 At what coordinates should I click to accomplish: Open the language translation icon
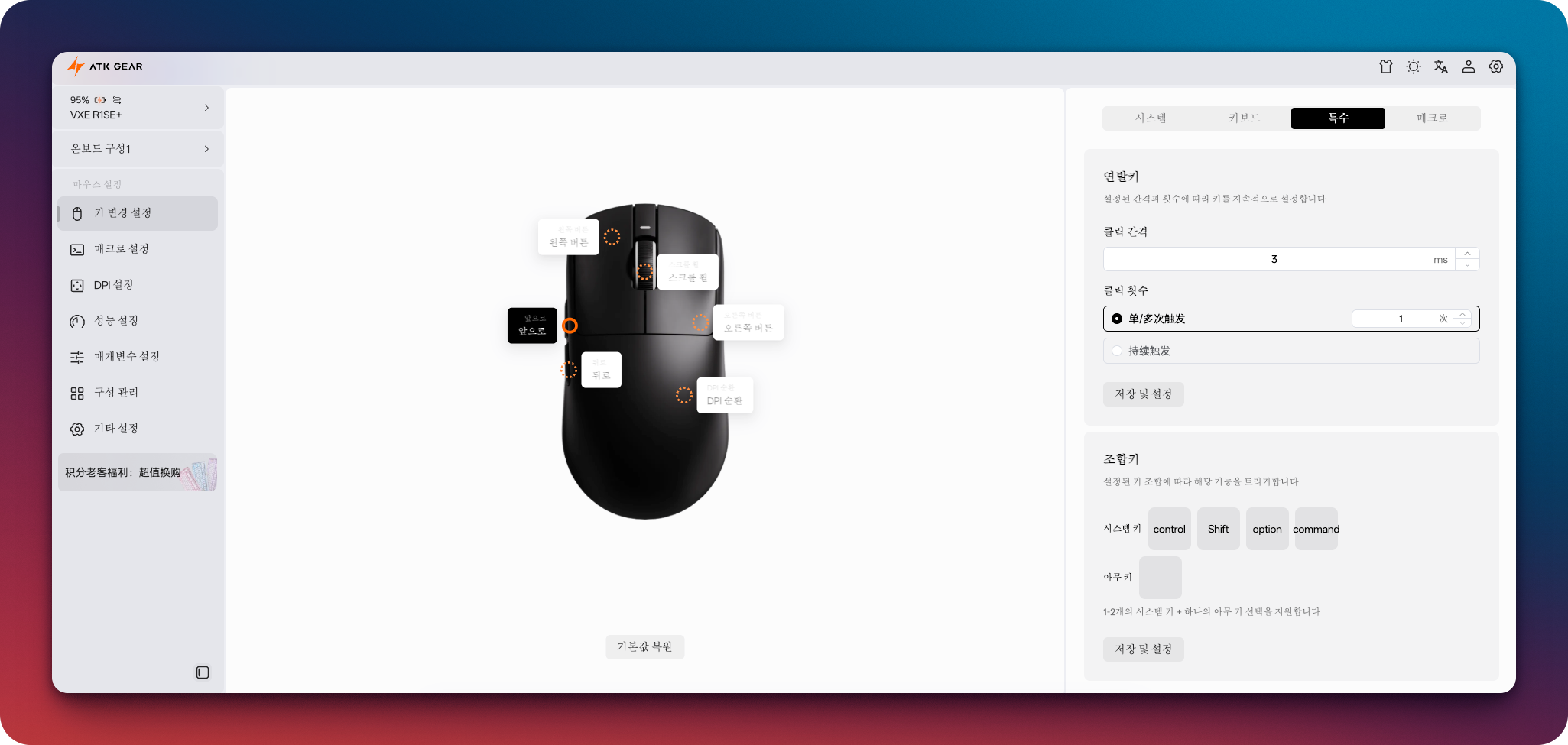(1440, 66)
